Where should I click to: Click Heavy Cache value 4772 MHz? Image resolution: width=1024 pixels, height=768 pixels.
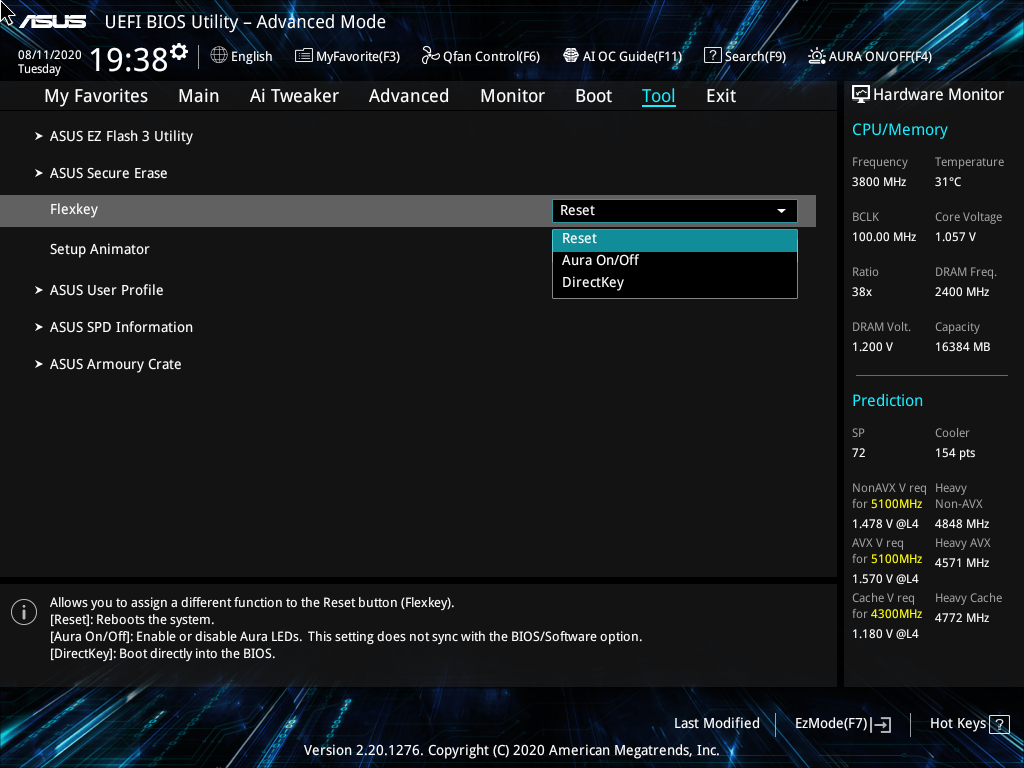pyautogui.click(x=961, y=618)
